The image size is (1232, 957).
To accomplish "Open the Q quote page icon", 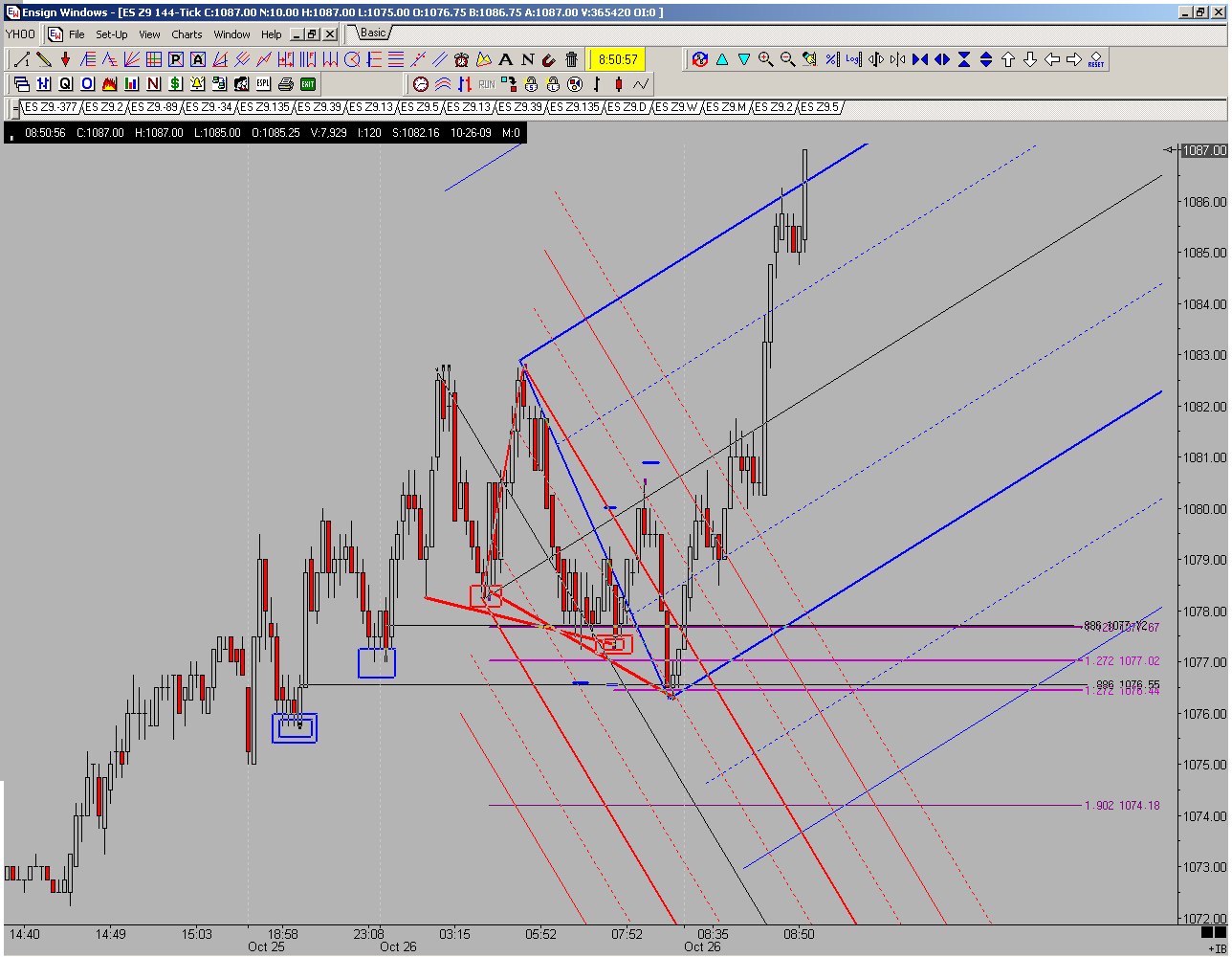I will [65, 83].
